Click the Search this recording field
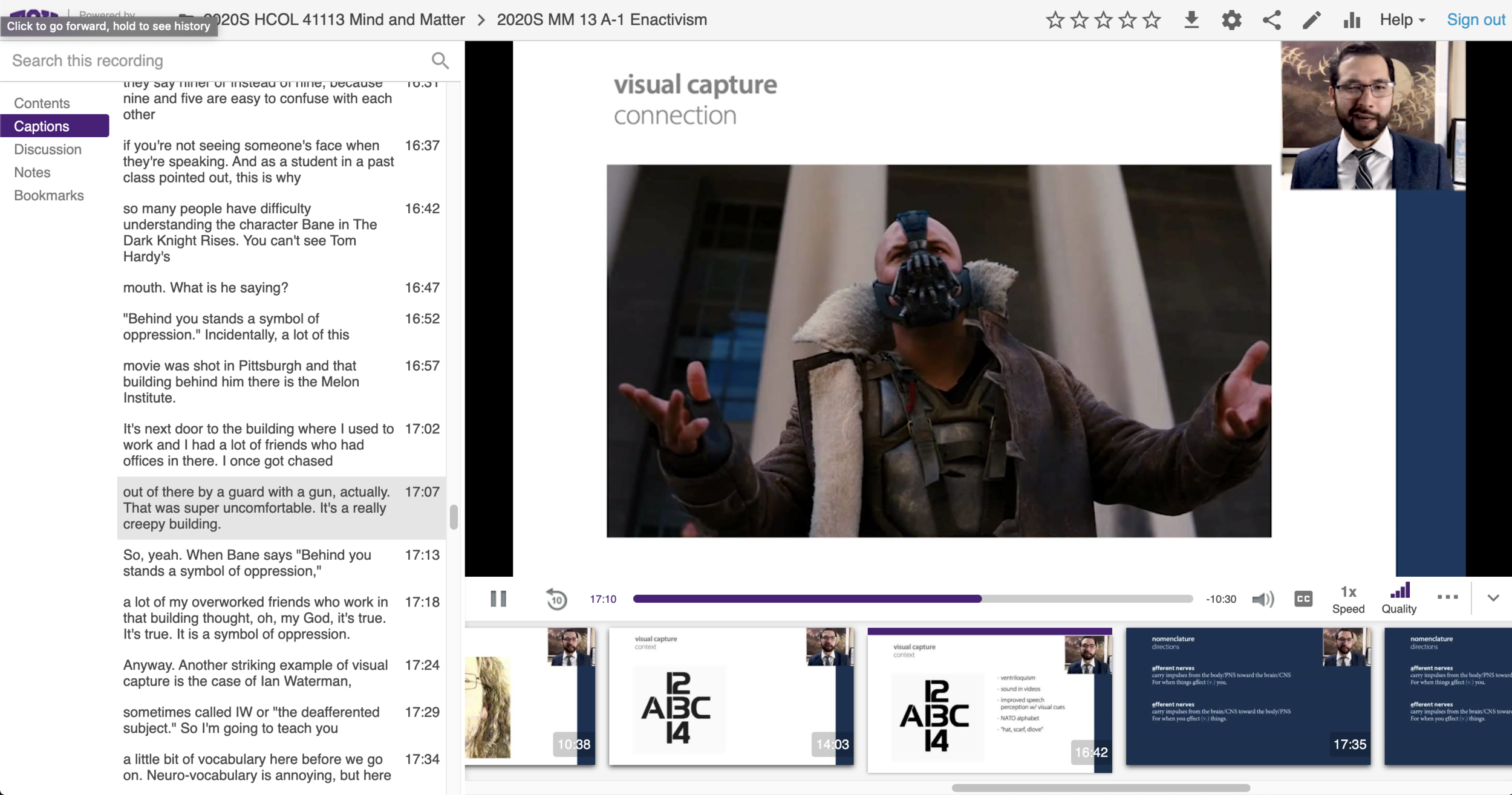Screen dimensions: 1512x795 (x=218, y=60)
